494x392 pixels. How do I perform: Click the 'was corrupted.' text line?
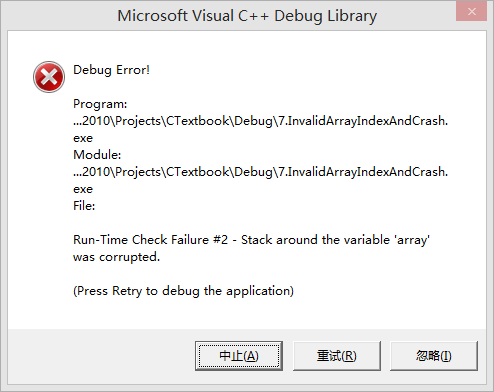(x=116, y=257)
